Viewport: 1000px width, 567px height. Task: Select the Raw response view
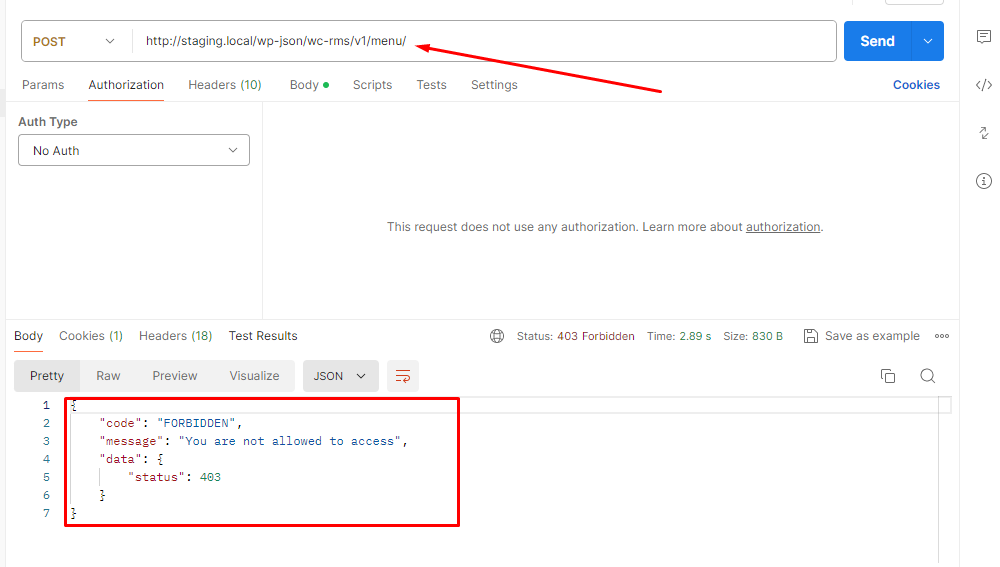click(108, 376)
